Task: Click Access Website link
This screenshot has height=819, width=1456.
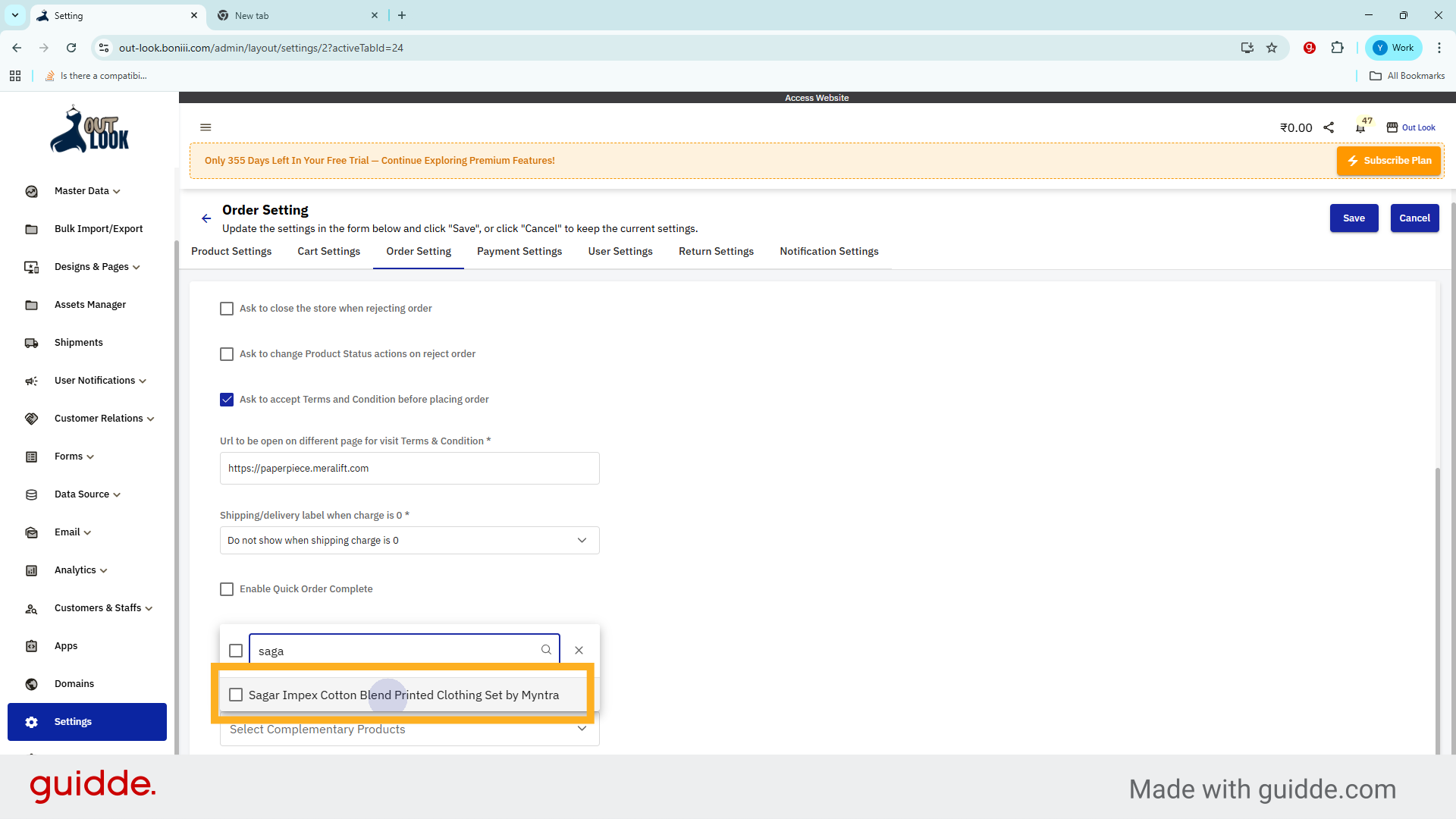Action: pos(817,98)
